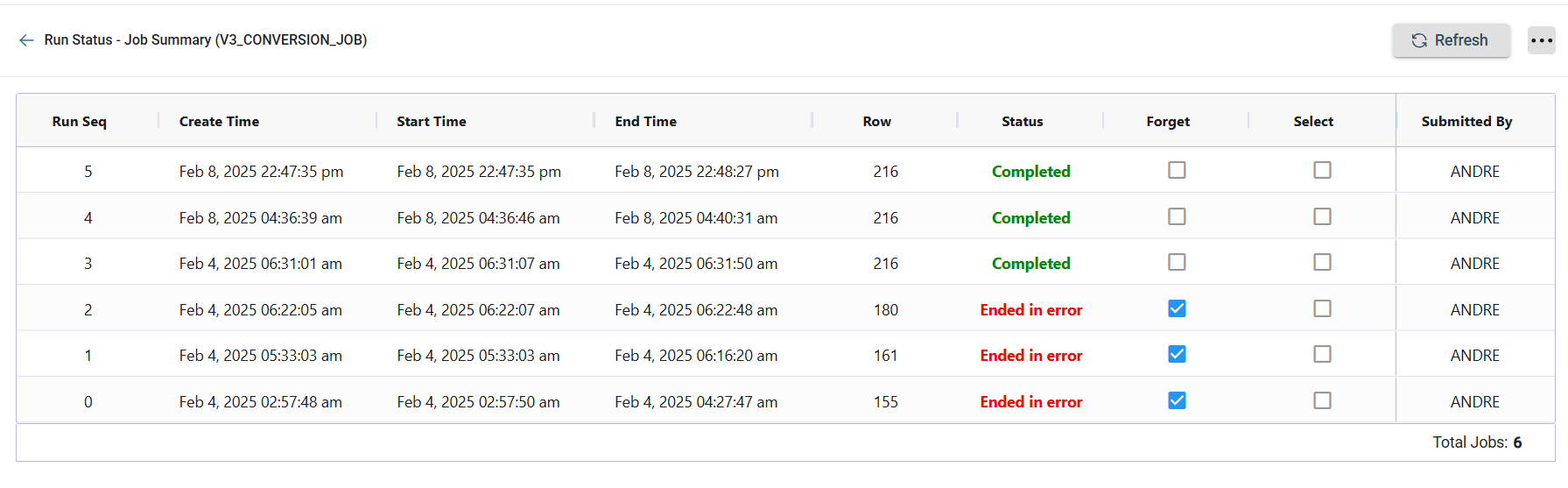Sort by Run Seq column header

click(x=79, y=122)
